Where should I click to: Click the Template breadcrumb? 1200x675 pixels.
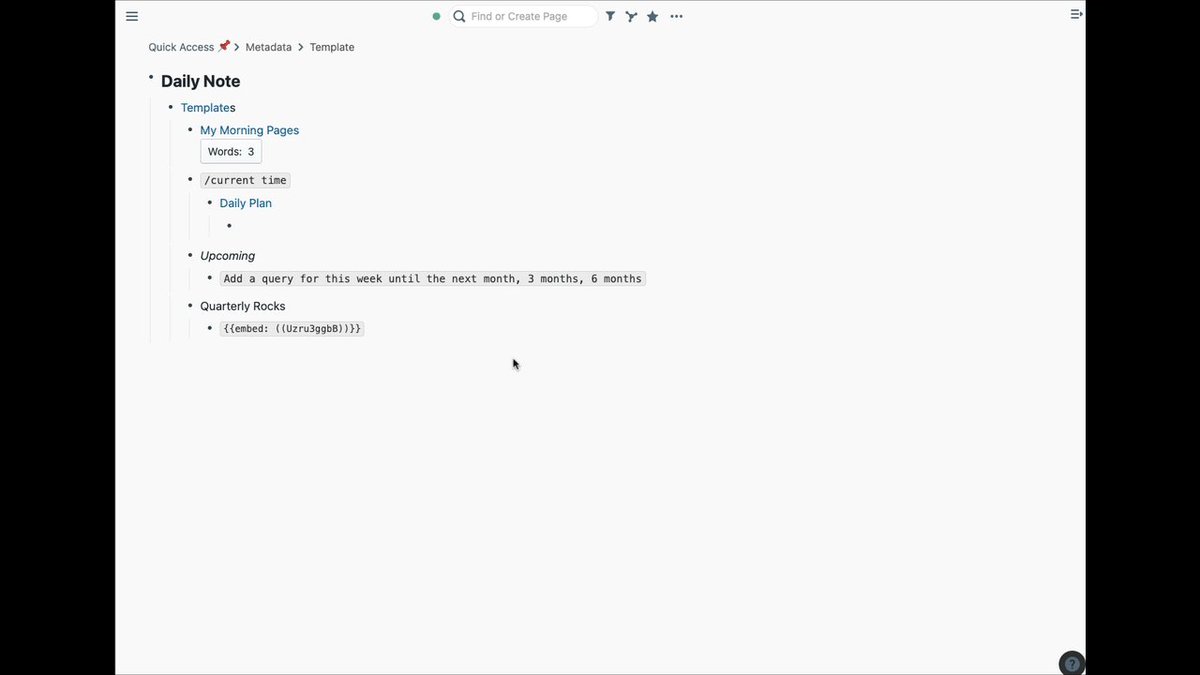pos(332,47)
